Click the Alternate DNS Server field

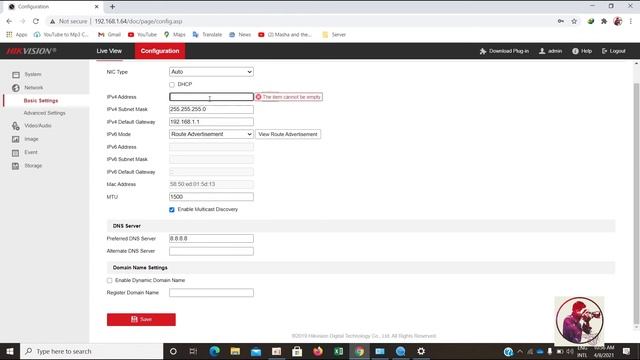[x=211, y=251]
